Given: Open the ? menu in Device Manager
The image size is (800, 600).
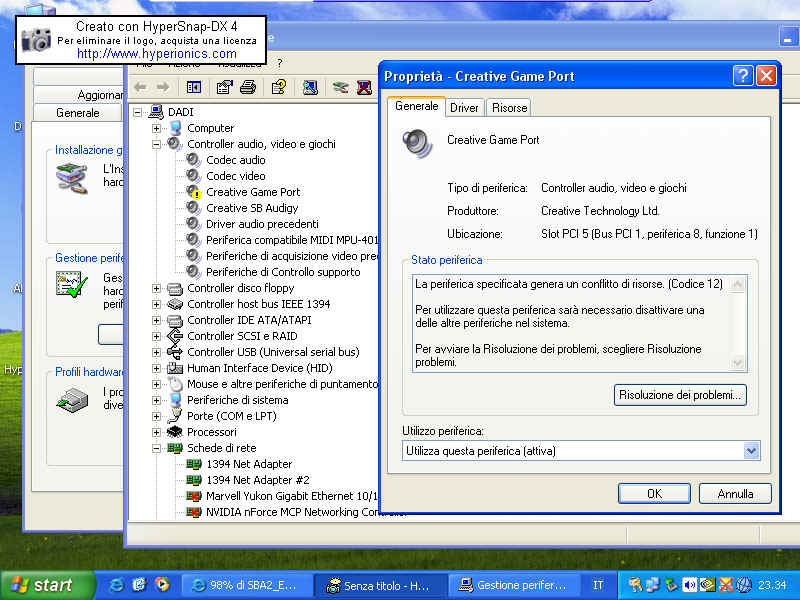Looking at the screenshot, I should click(279, 64).
